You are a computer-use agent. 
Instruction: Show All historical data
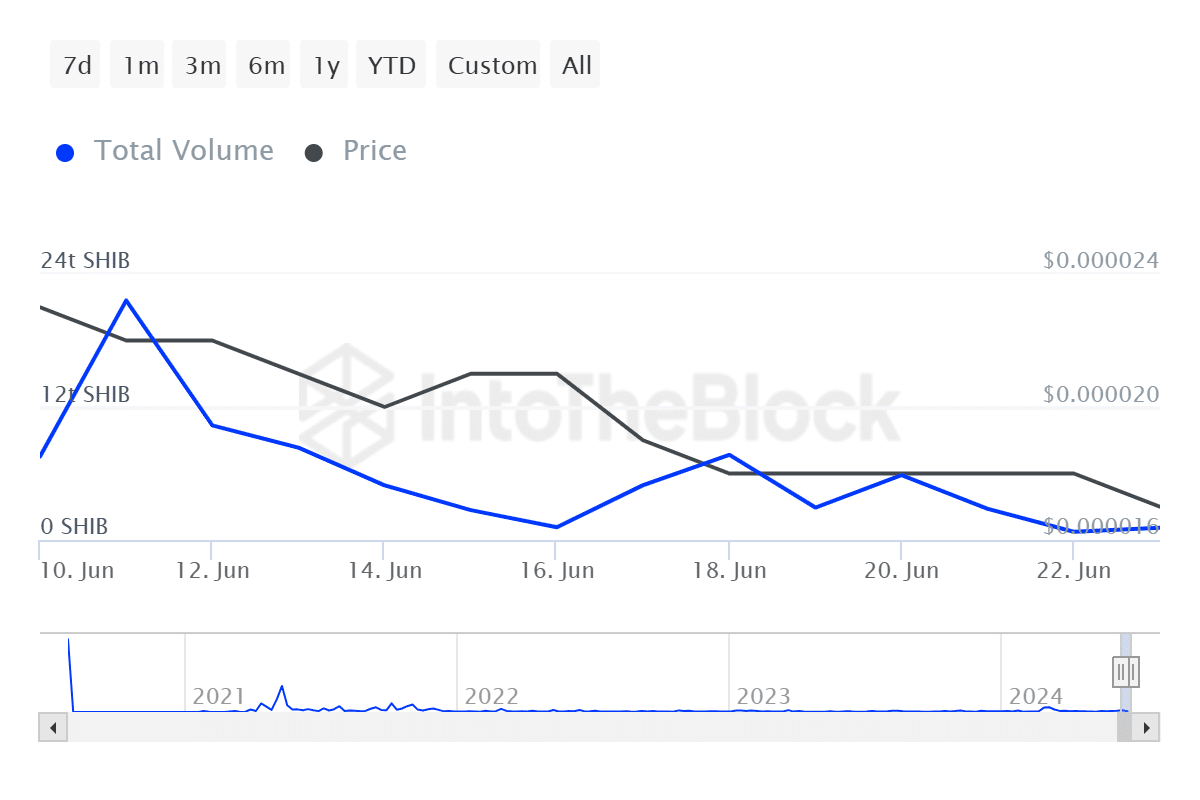[577, 65]
